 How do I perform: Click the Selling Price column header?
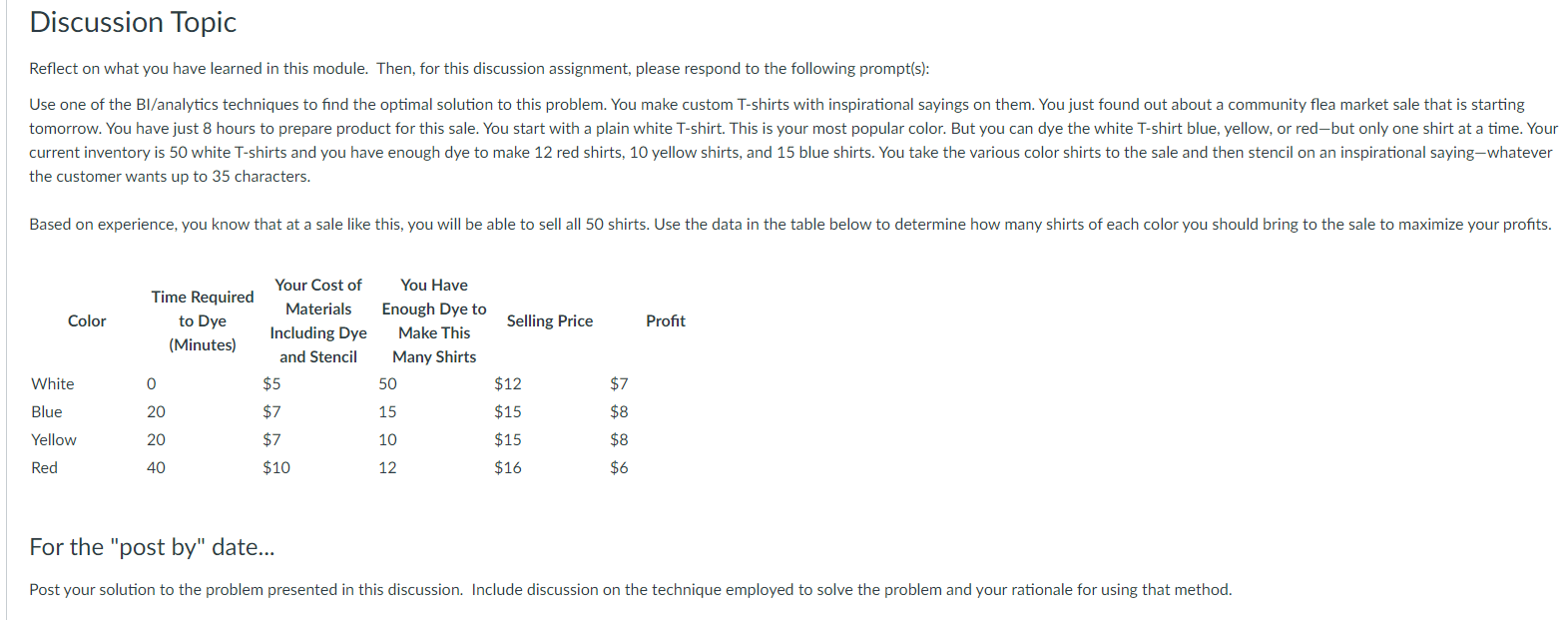pos(550,320)
